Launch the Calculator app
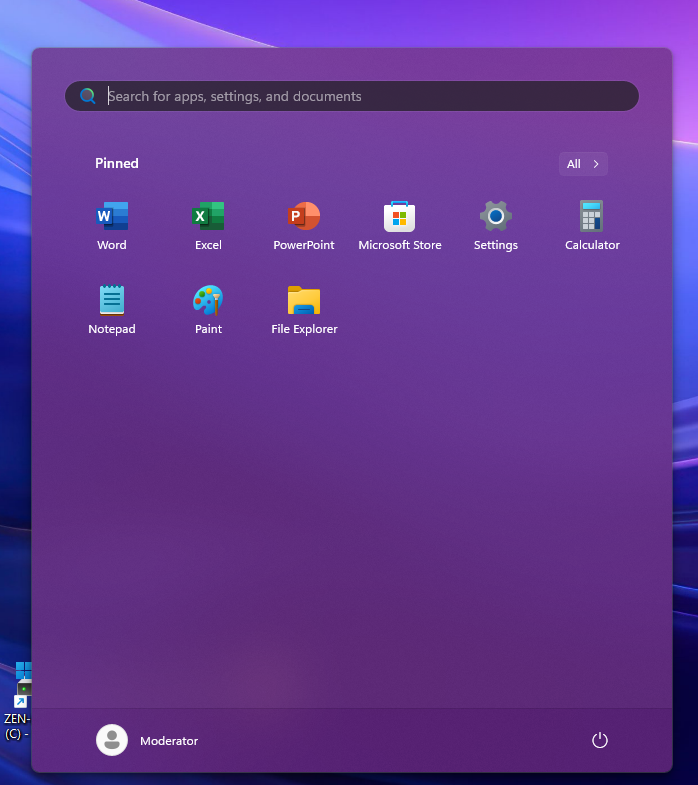This screenshot has height=785, width=698. [592, 226]
